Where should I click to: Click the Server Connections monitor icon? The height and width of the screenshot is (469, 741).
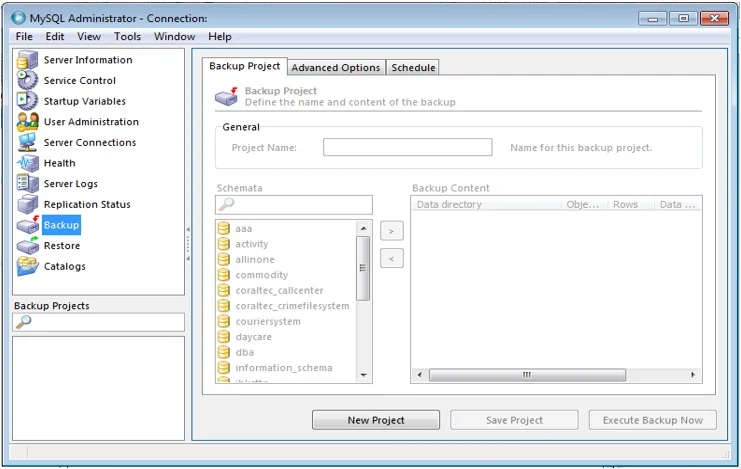click(27, 142)
